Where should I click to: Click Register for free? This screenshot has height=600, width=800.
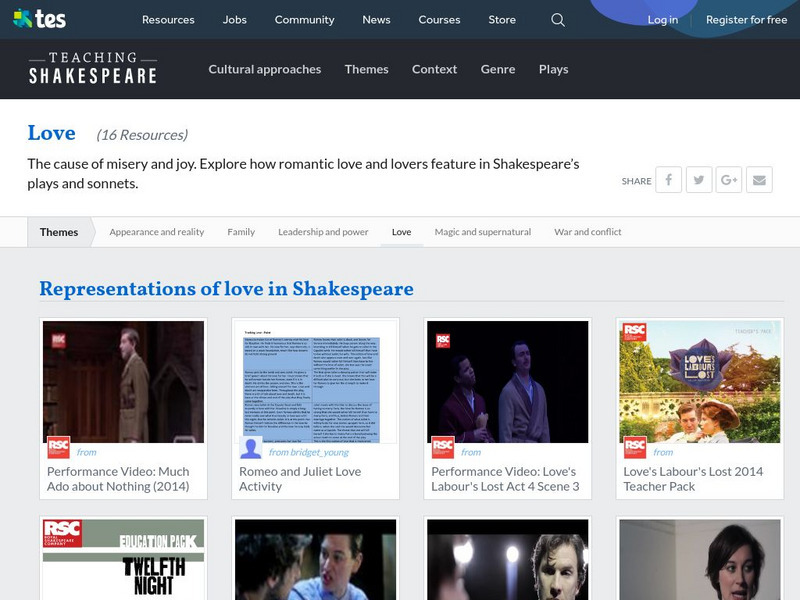(746, 20)
